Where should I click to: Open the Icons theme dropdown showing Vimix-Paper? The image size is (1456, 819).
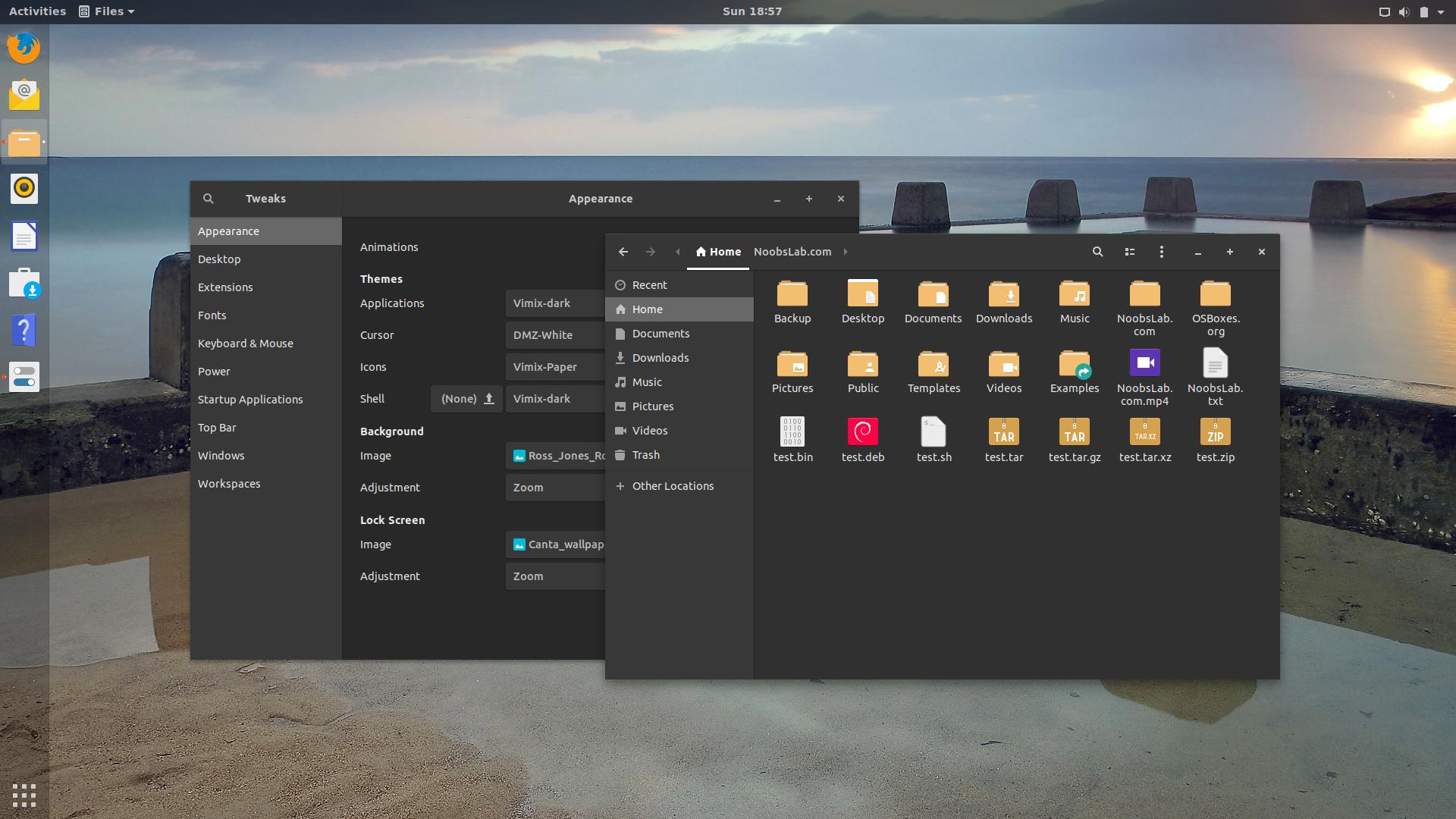pos(554,366)
